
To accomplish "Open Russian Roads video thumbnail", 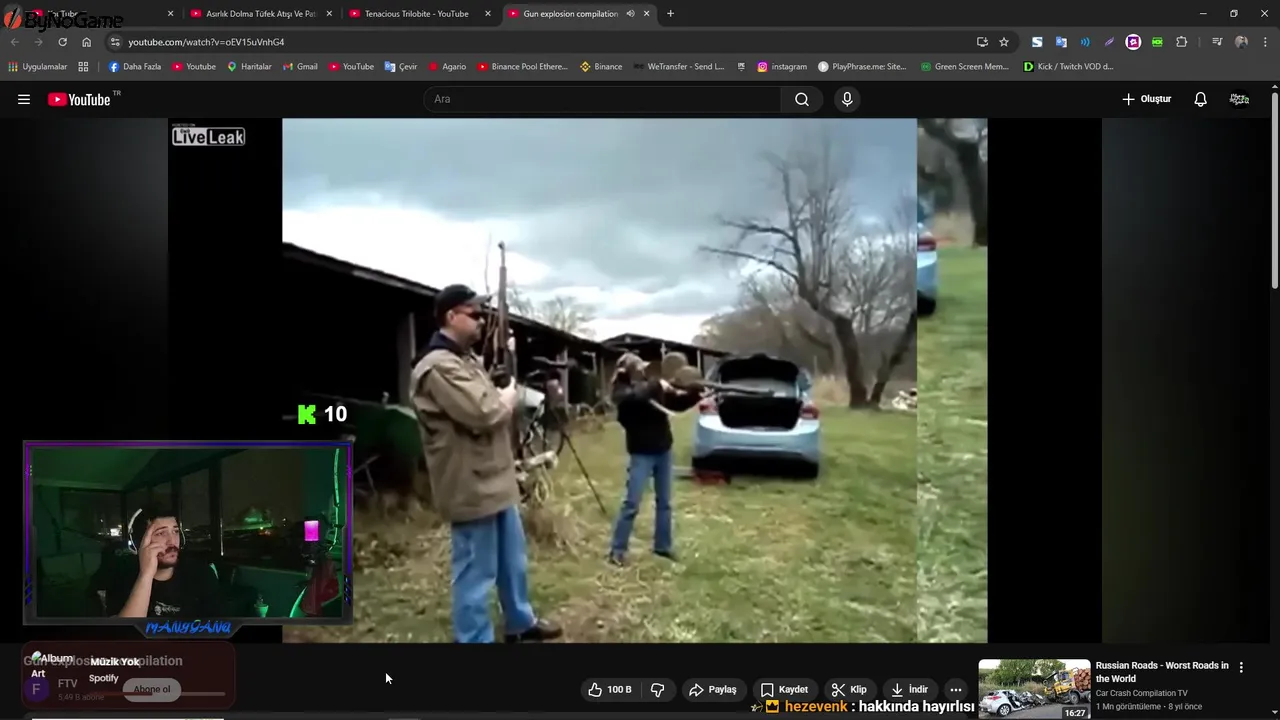I will (1034, 688).
